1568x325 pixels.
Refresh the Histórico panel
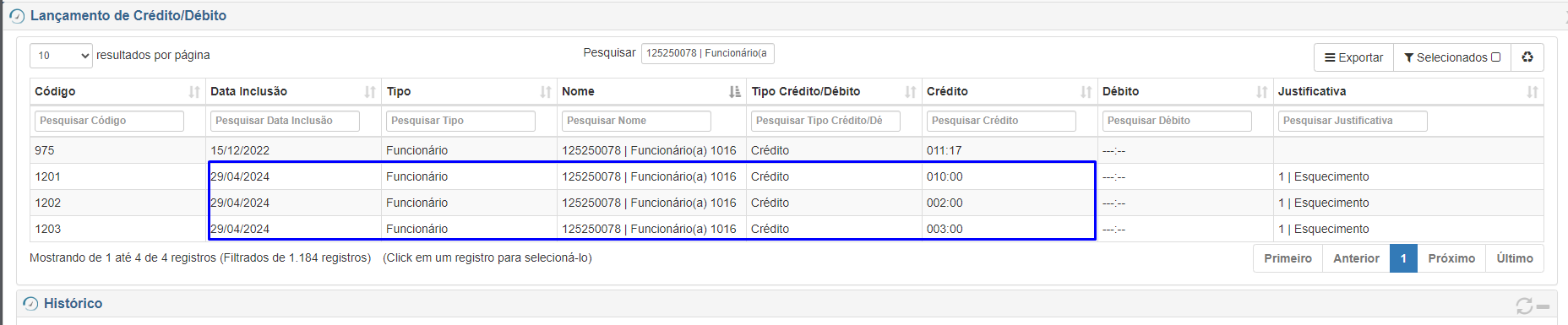1524,306
